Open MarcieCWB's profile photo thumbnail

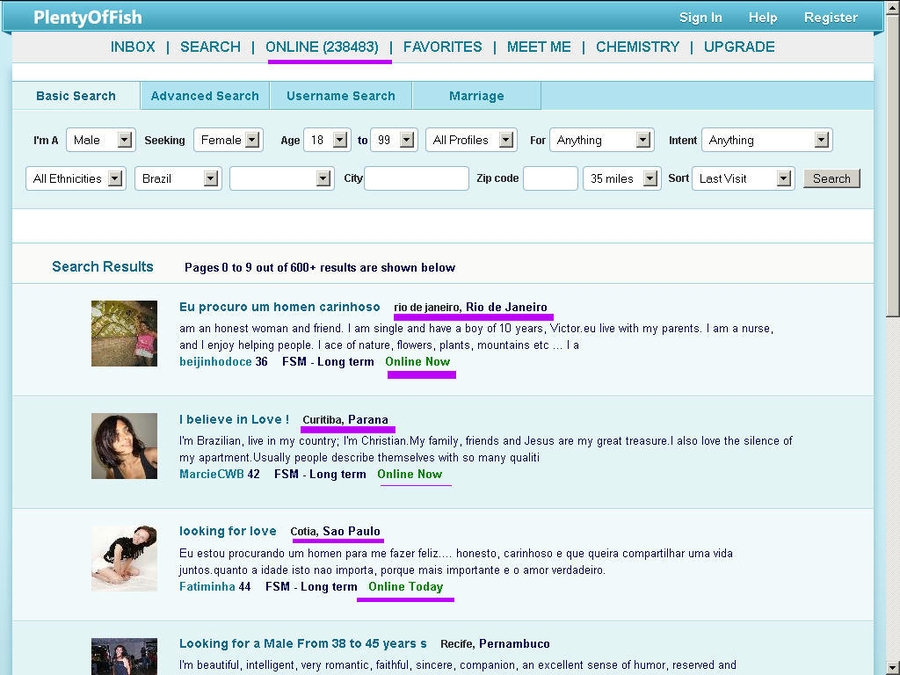point(124,446)
